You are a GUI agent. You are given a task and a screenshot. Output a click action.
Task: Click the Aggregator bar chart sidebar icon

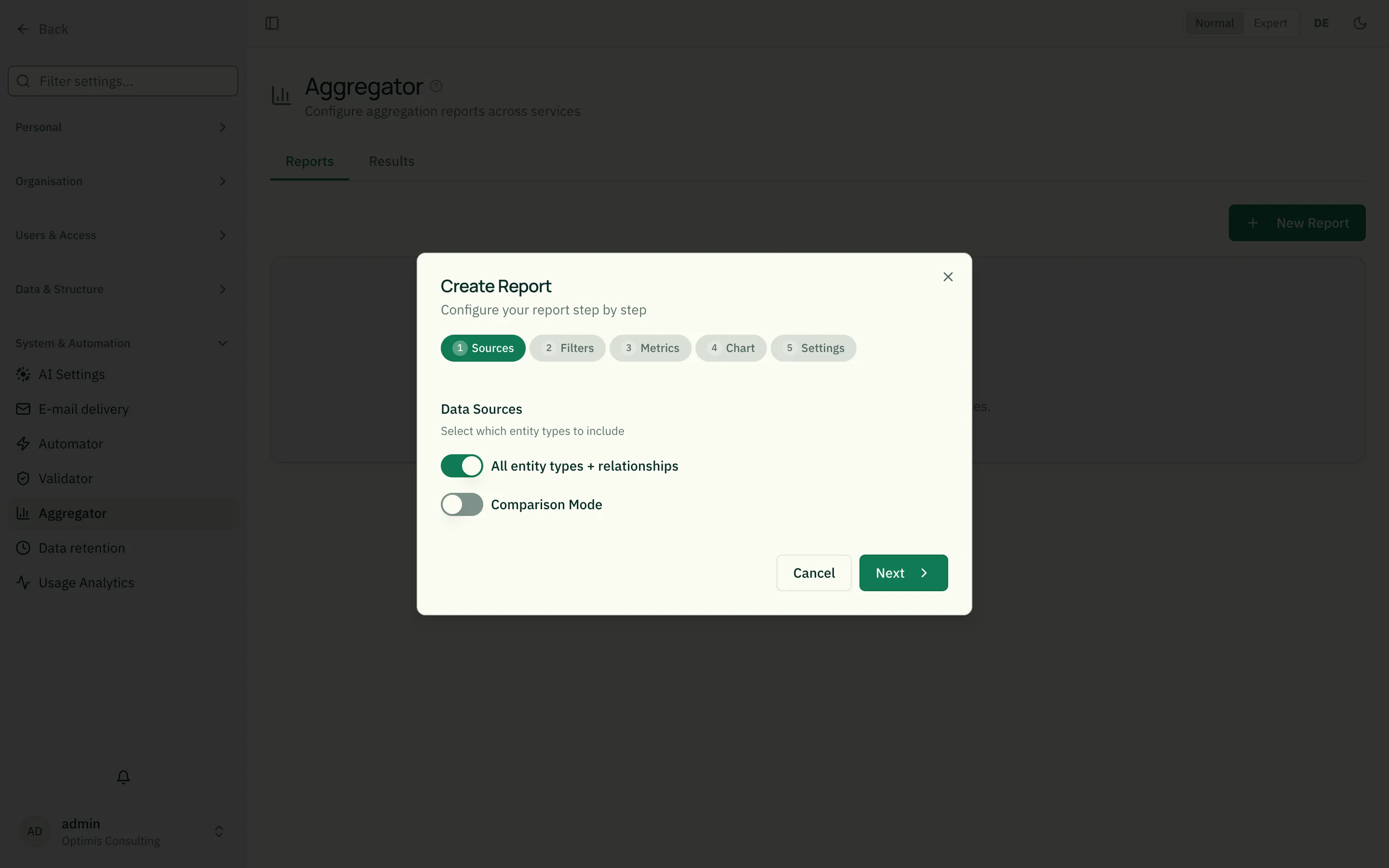click(23, 513)
